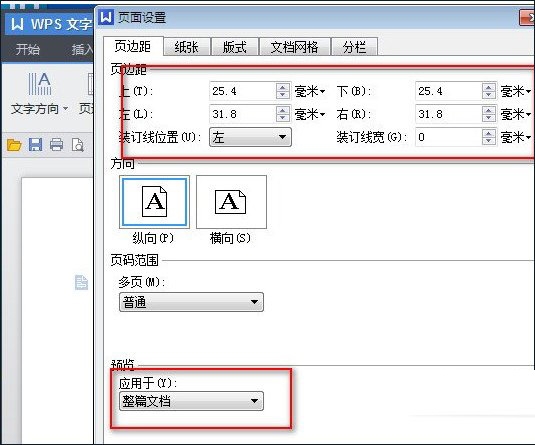
Task: Open the 开始 ribbon menu
Action: click(27, 49)
